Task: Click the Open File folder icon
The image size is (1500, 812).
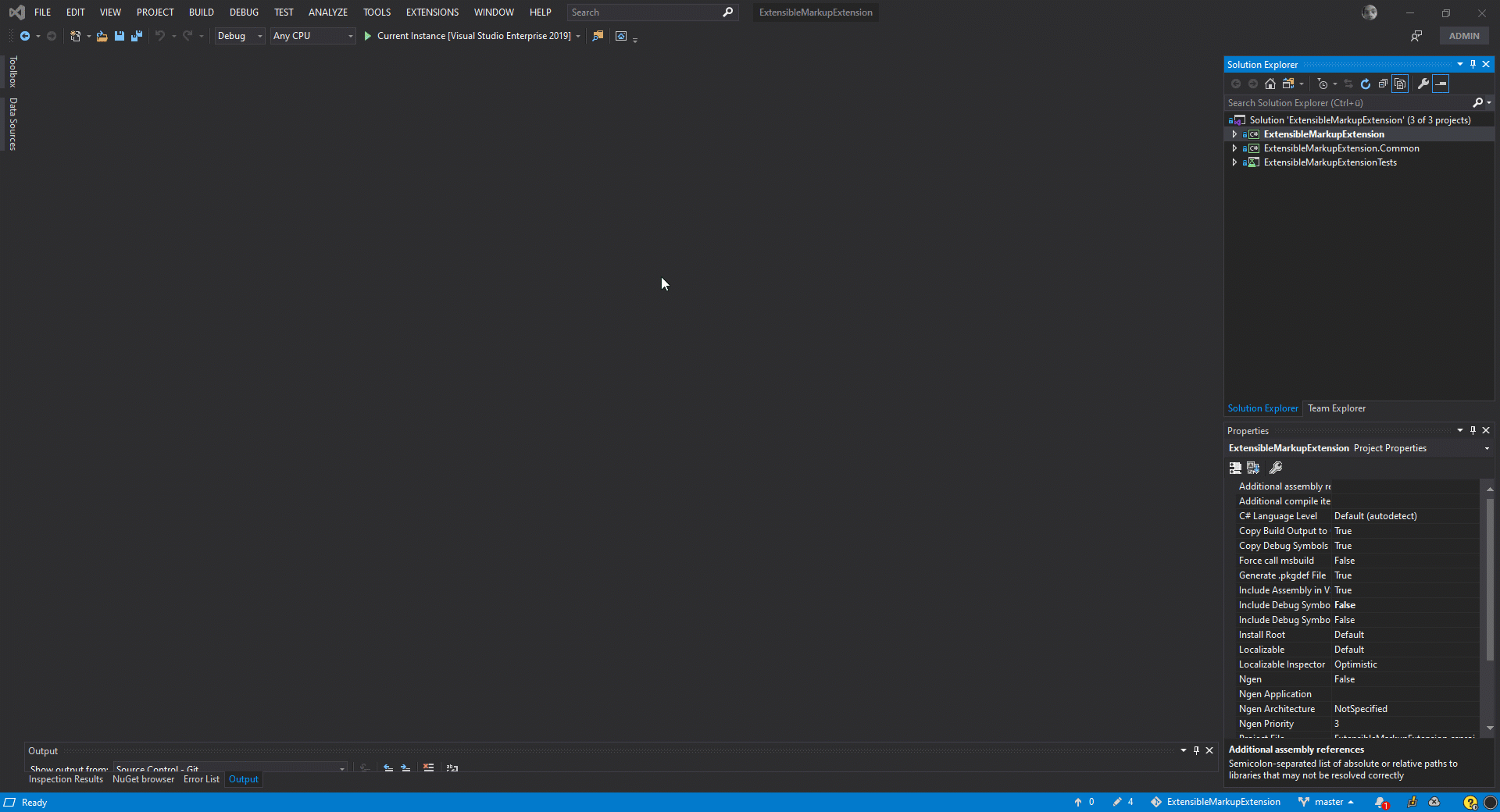Action: (102, 36)
